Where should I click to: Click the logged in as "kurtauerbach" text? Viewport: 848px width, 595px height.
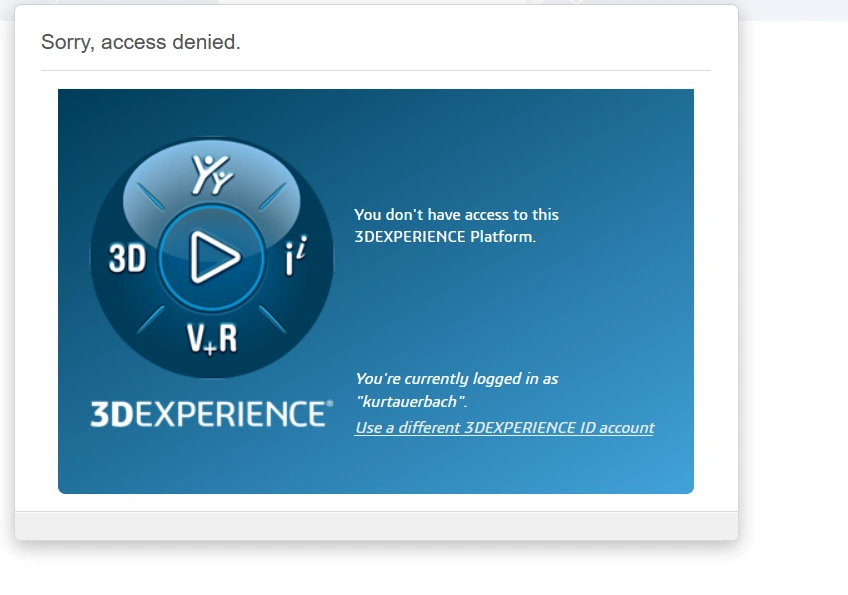[456, 390]
